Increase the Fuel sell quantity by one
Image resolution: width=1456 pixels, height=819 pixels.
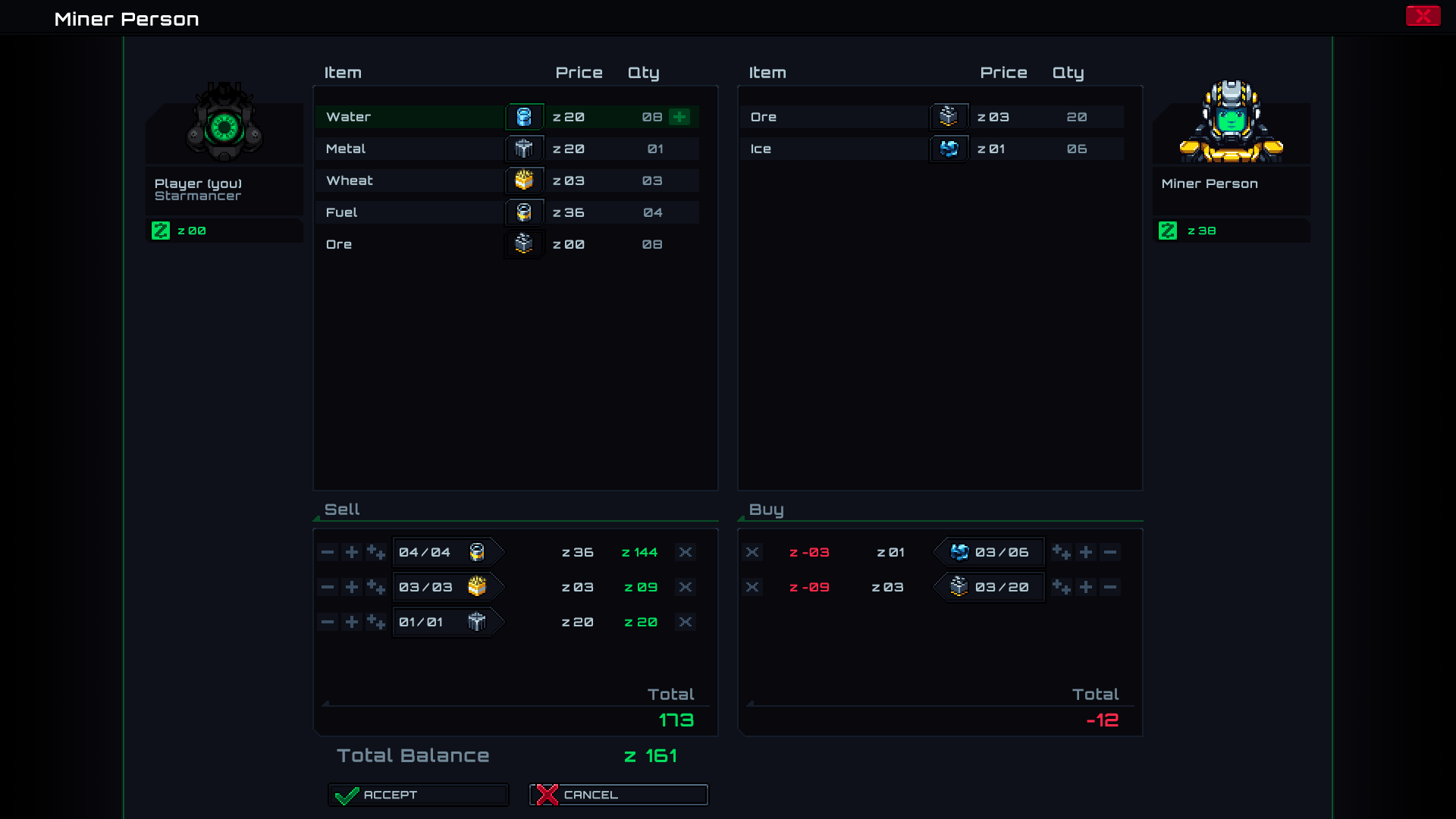(x=351, y=552)
